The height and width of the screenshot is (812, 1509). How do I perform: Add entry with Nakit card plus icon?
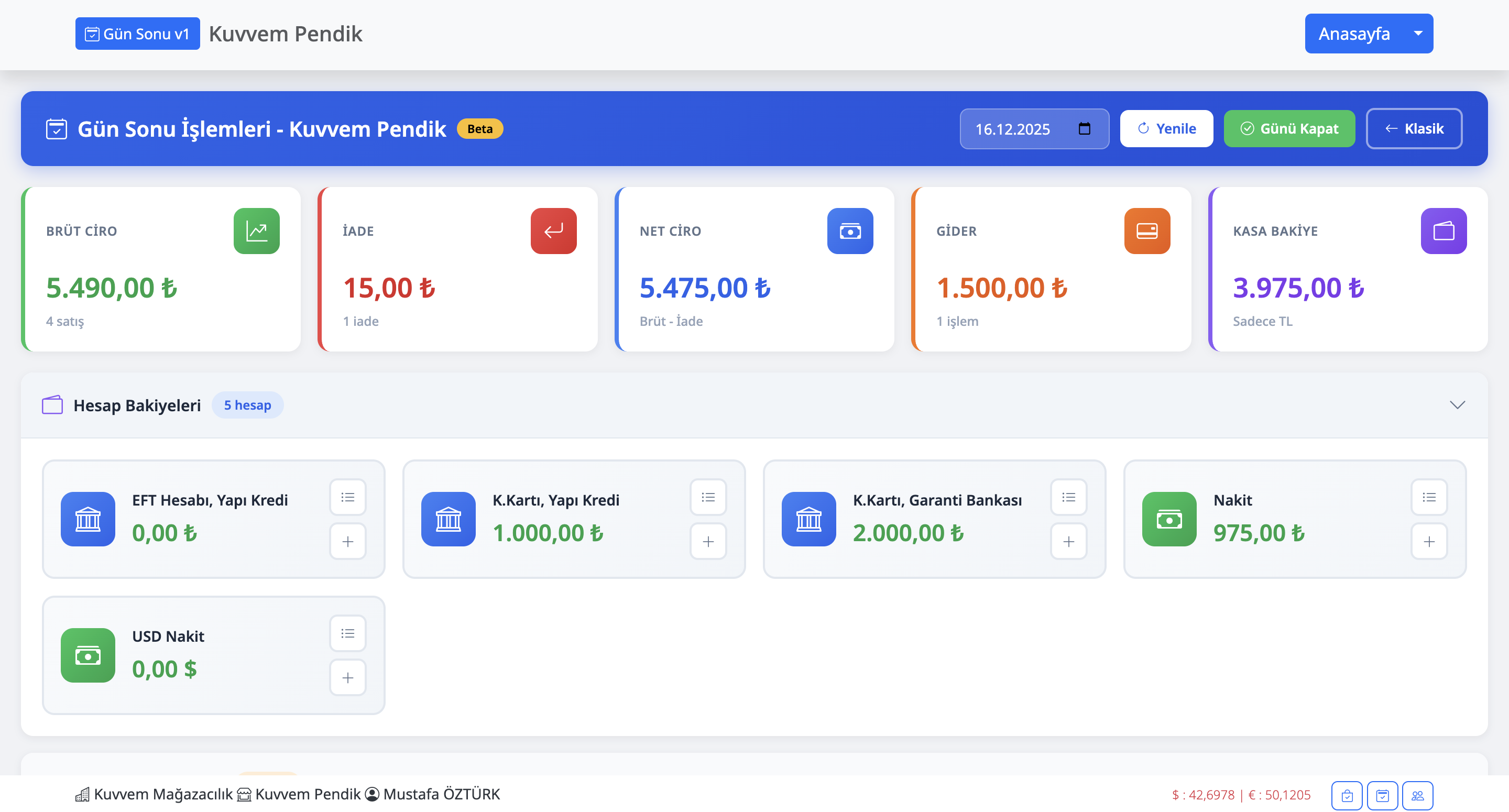tap(1428, 541)
